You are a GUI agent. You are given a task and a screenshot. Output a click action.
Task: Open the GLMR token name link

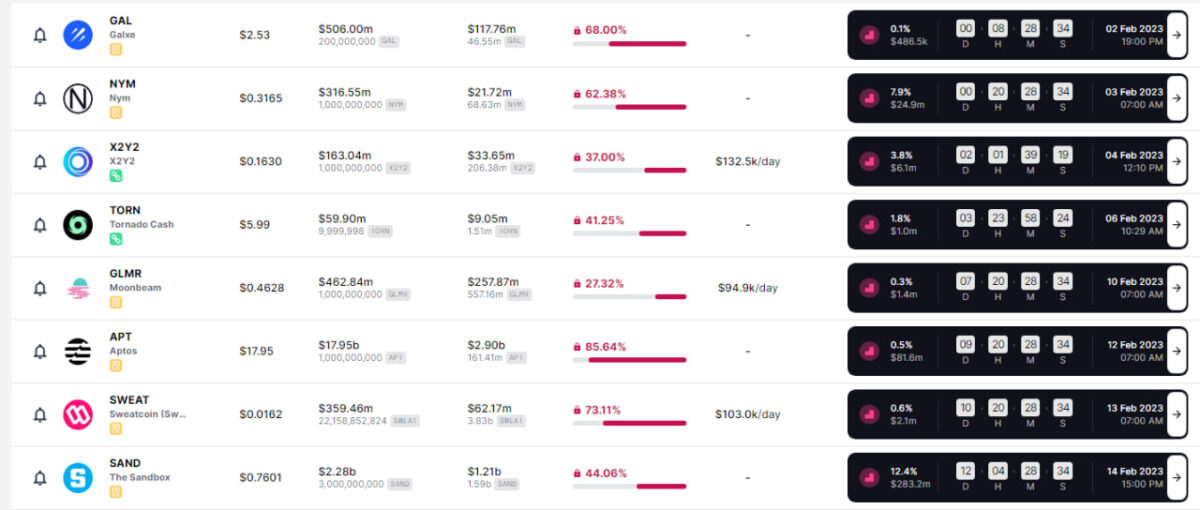point(126,273)
